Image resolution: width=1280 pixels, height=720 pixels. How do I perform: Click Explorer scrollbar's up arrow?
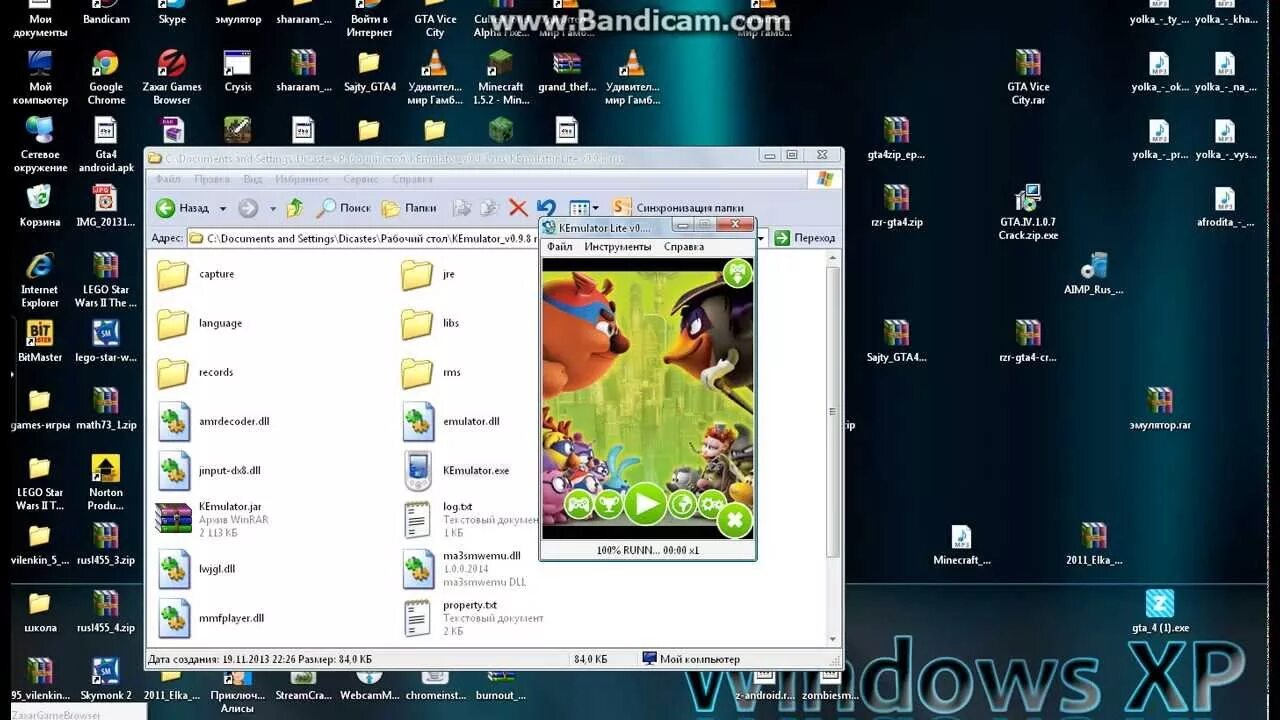click(832, 259)
